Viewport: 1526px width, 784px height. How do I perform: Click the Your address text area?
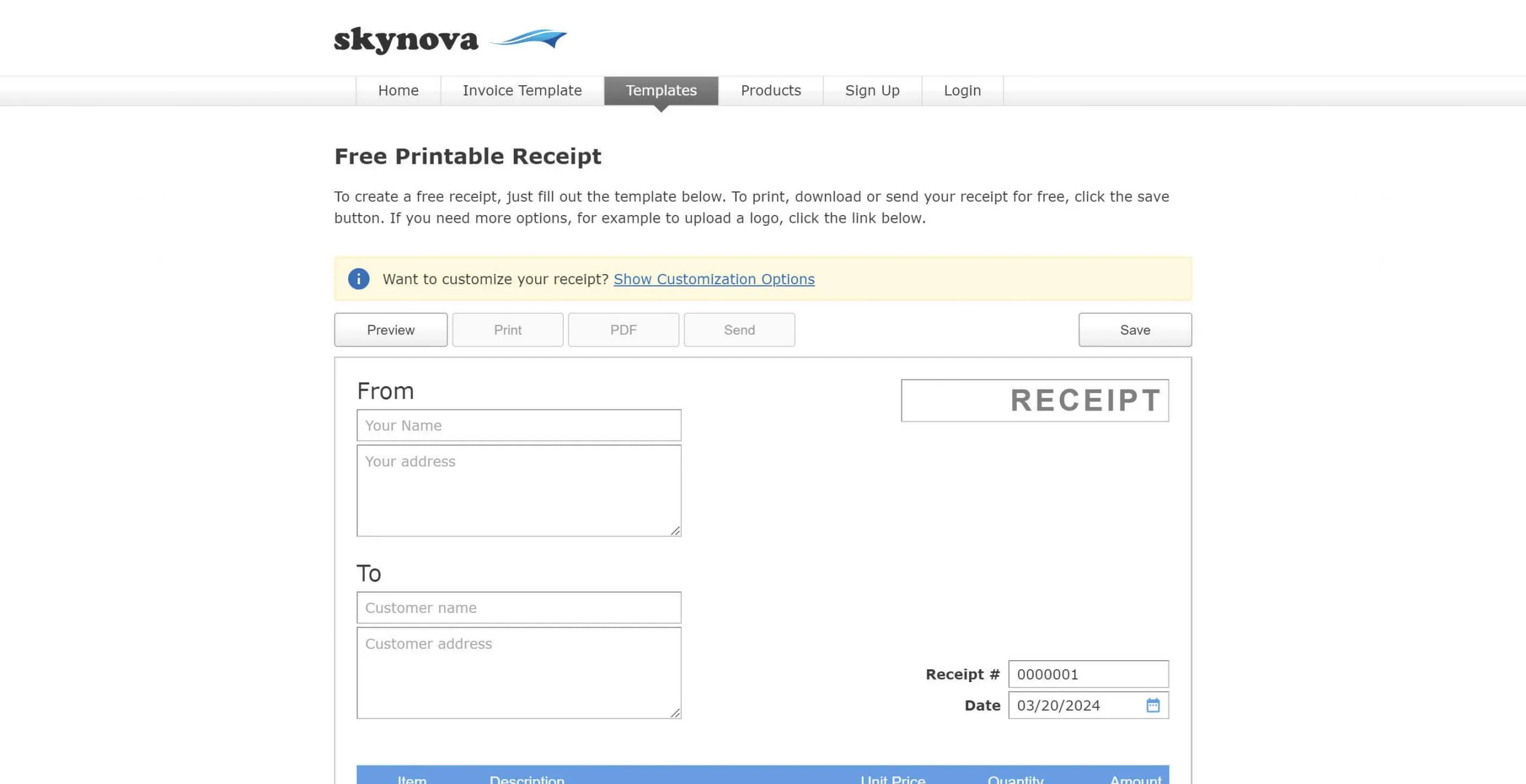tap(518, 490)
